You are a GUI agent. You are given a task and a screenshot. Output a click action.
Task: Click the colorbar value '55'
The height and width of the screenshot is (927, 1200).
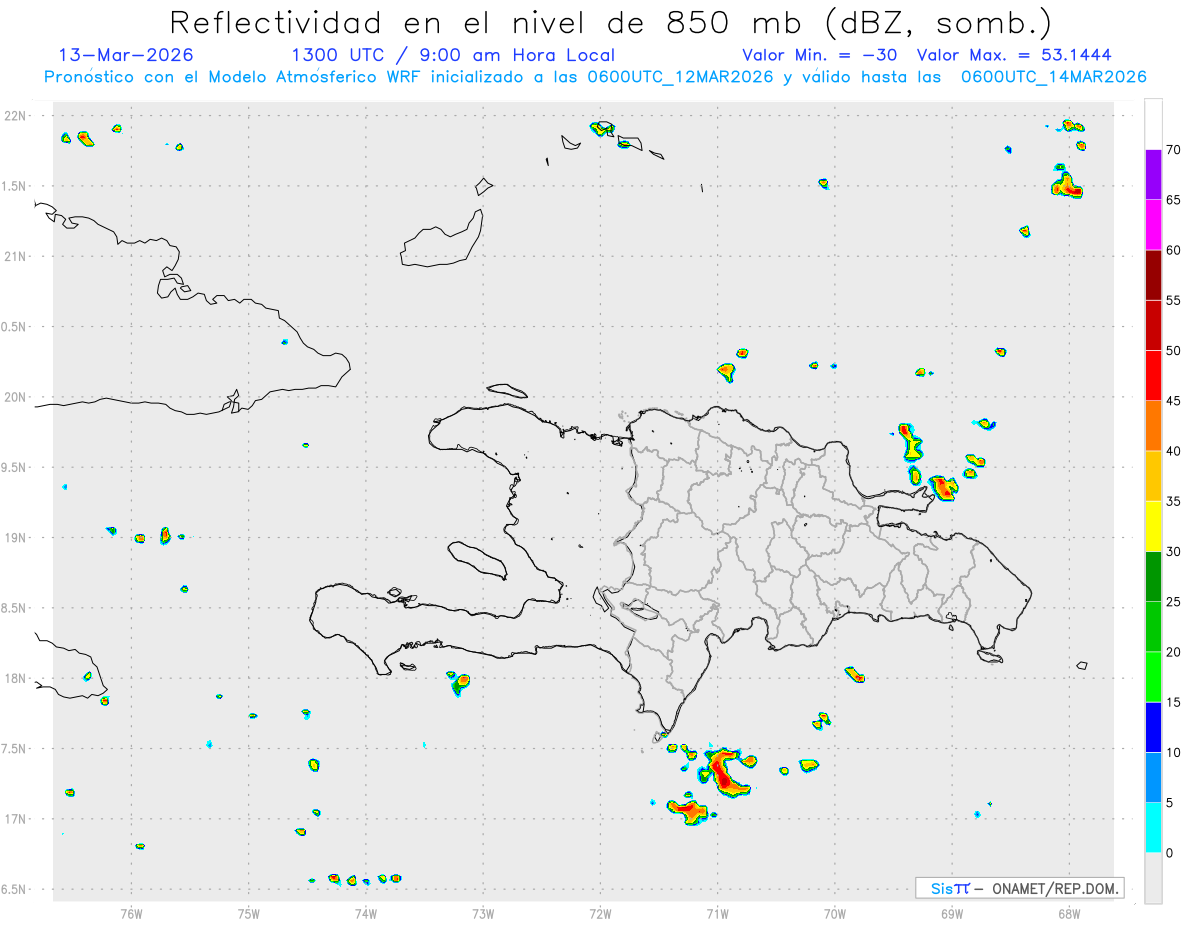click(x=1174, y=300)
